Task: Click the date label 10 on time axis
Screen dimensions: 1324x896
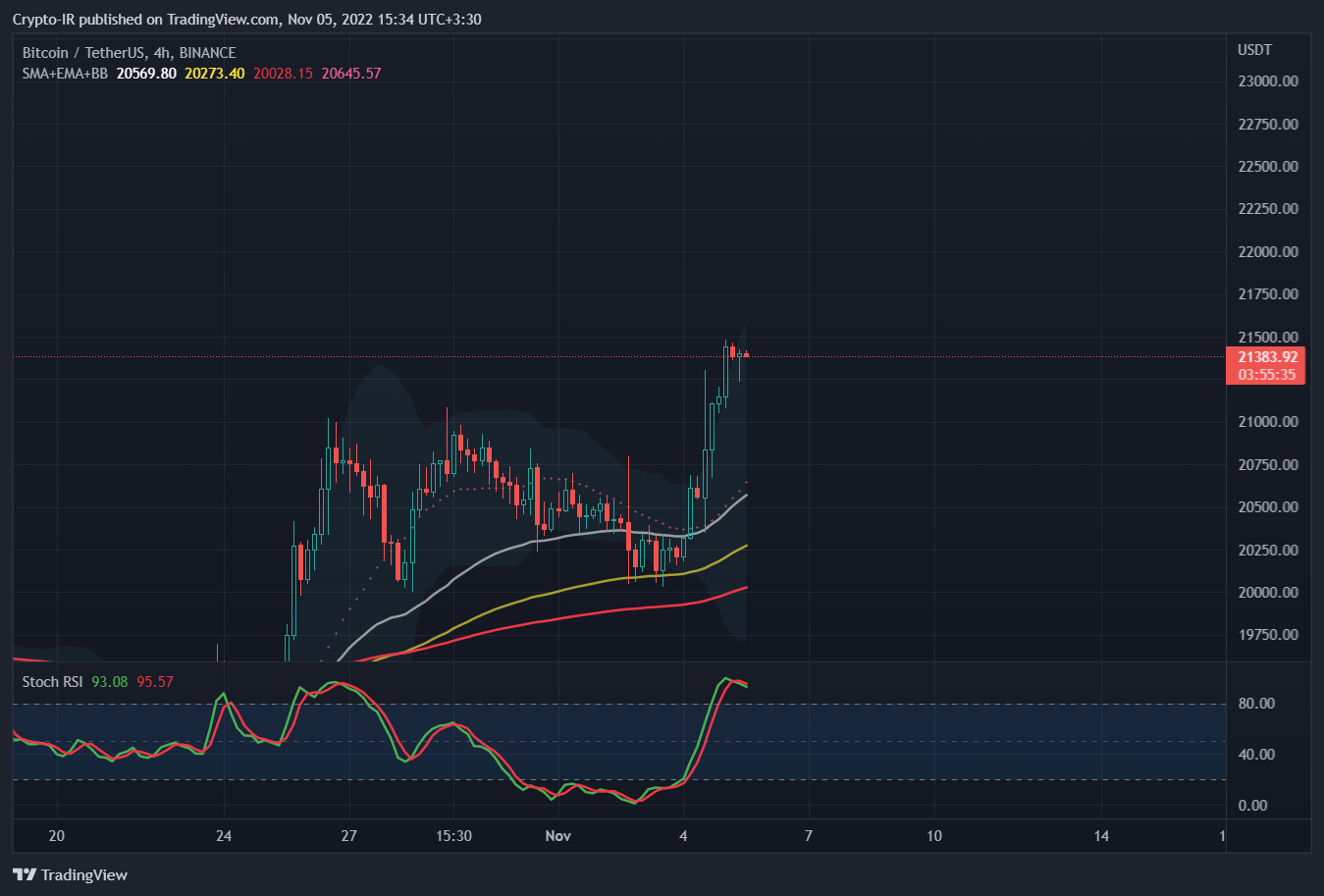Action: pos(934,836)
